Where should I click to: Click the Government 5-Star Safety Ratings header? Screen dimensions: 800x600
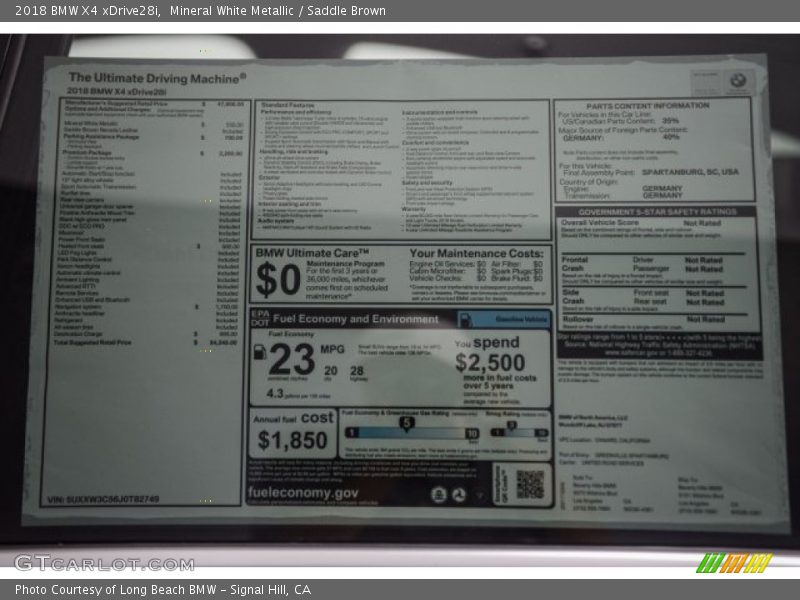[x=657, y=212]
